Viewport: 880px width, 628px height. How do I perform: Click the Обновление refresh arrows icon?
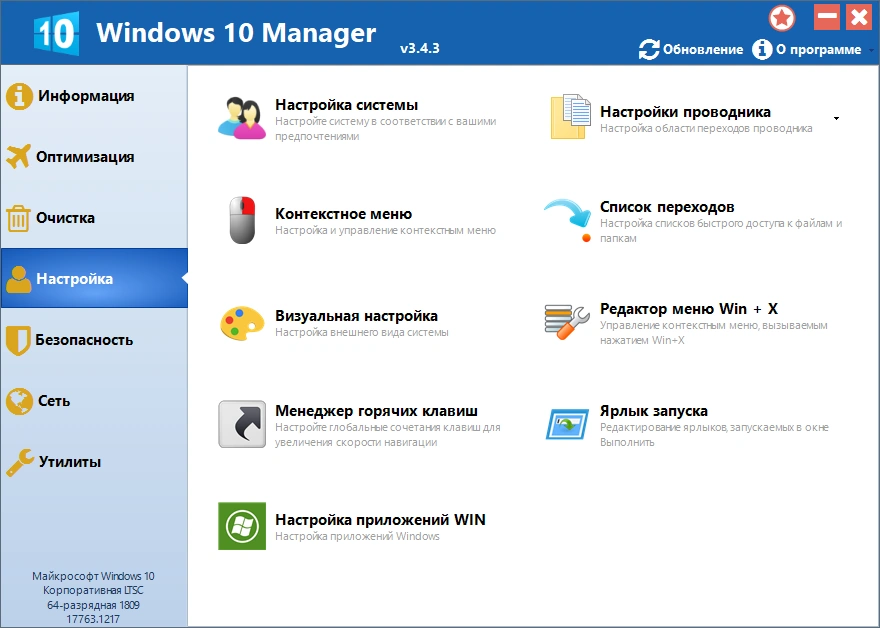click(649, 49)
